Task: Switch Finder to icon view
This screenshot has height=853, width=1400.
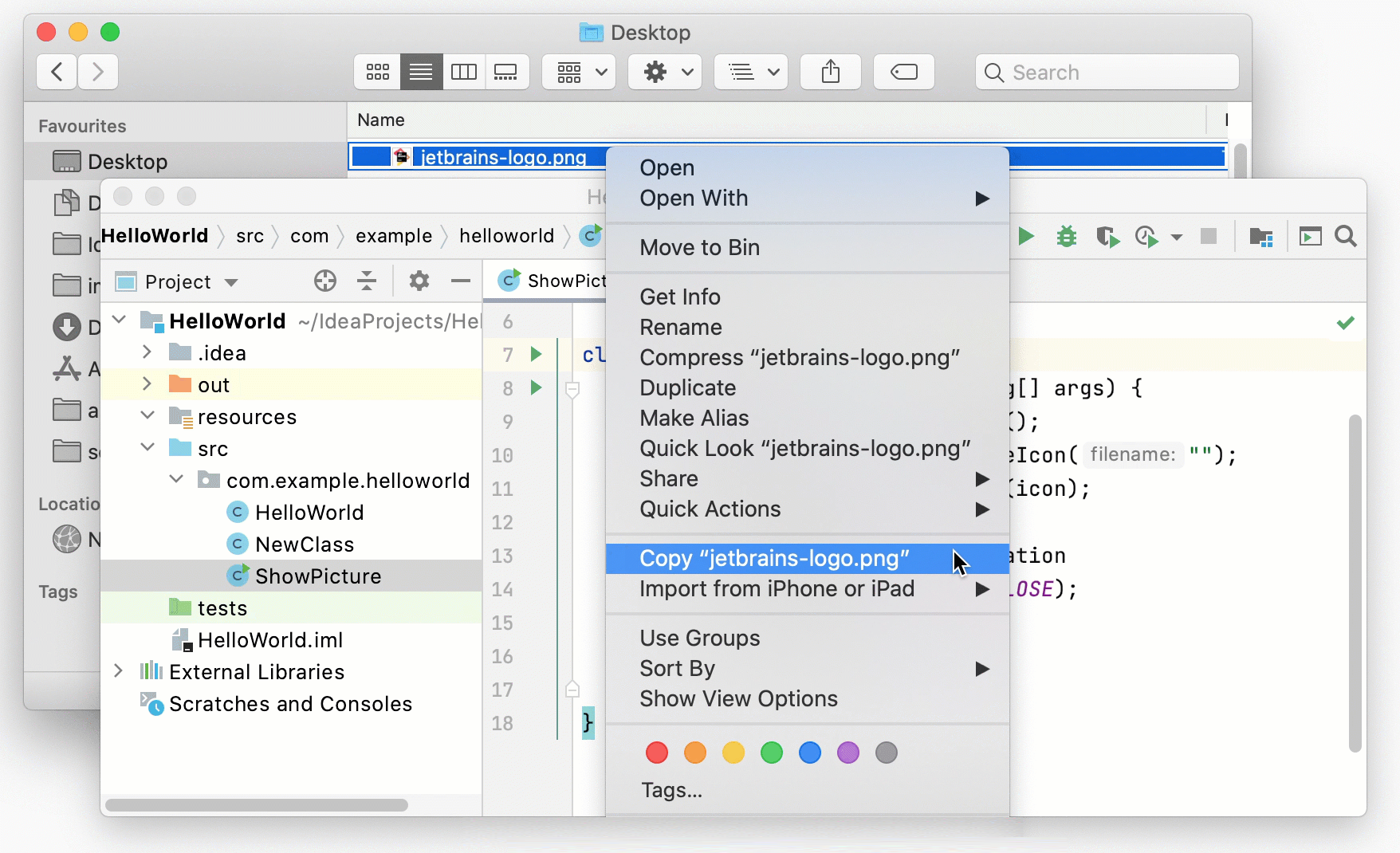Action: tap(376, 72)
